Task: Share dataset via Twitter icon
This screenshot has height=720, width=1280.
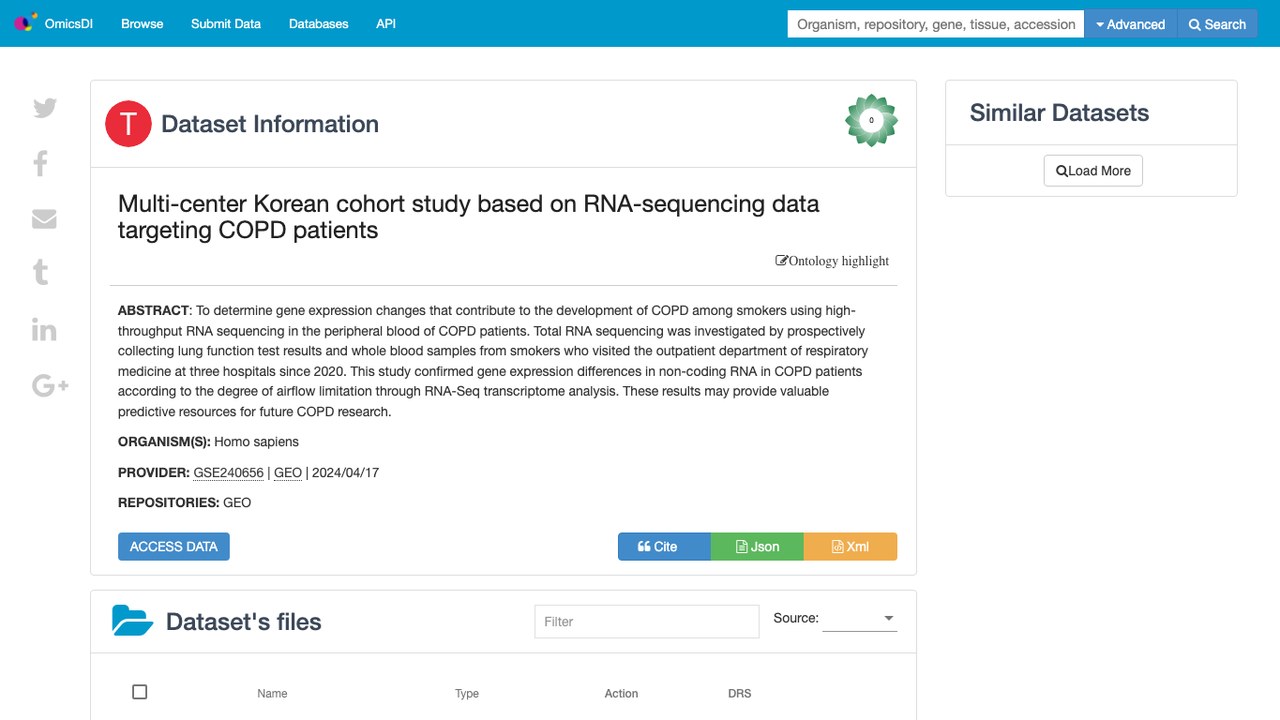Action: click(45, 108)
